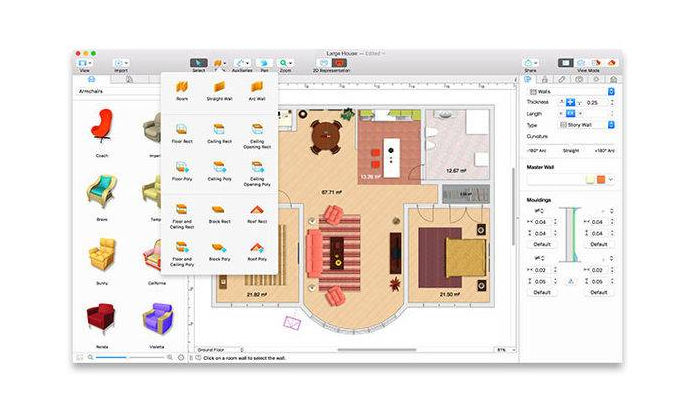684x411 pixels.
Task: Click lower-left moulding Default button
Action: pos(542,292)
